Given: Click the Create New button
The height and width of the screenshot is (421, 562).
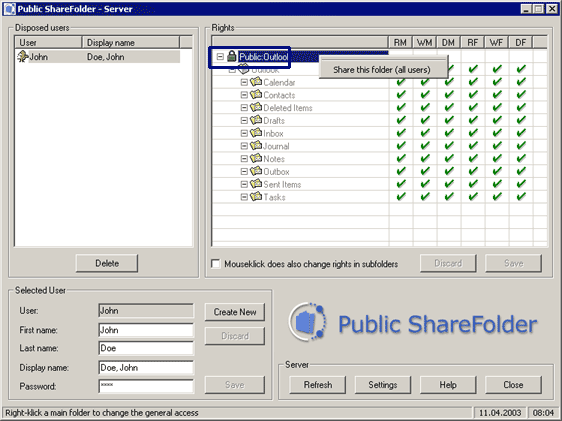Looking at the screenshot, I should click(235, 312).
